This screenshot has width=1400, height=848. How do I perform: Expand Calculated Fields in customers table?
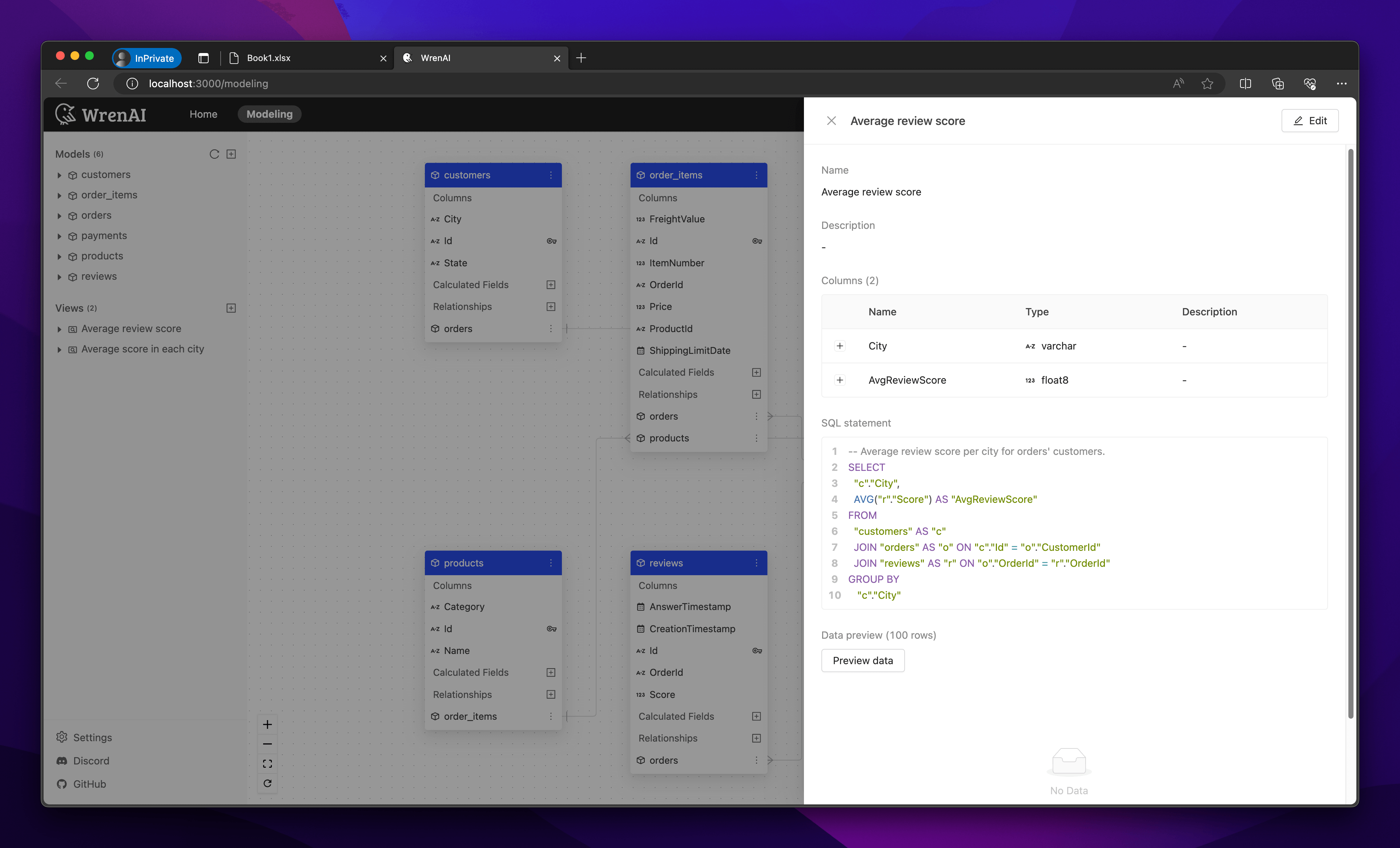coord(471,284)
